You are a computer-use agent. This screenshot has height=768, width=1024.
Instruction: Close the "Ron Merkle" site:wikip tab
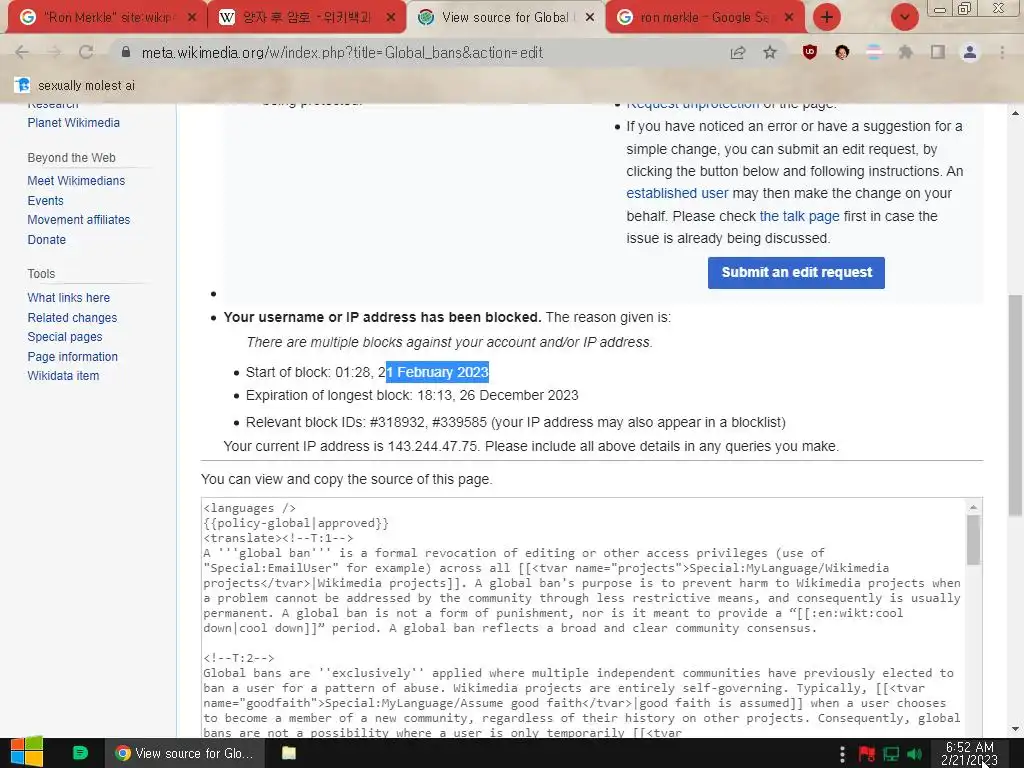[191, 18]
